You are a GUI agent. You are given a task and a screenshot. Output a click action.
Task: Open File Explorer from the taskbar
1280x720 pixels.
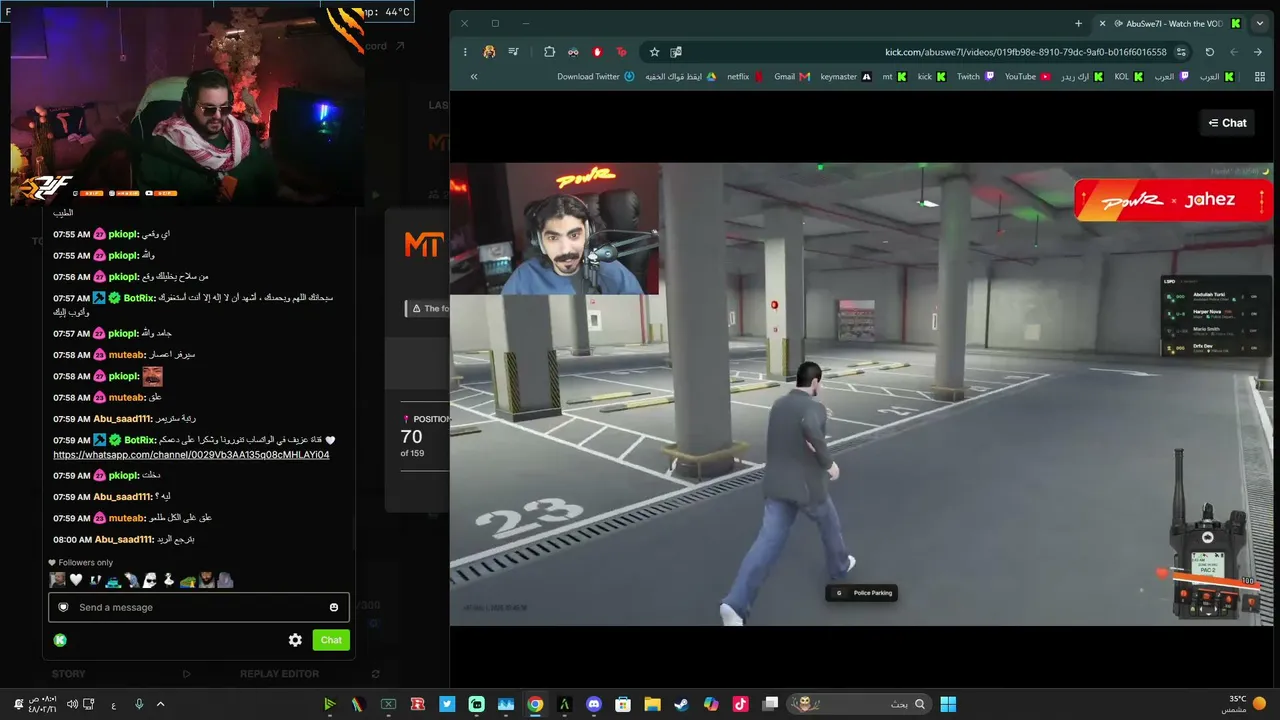652,704
